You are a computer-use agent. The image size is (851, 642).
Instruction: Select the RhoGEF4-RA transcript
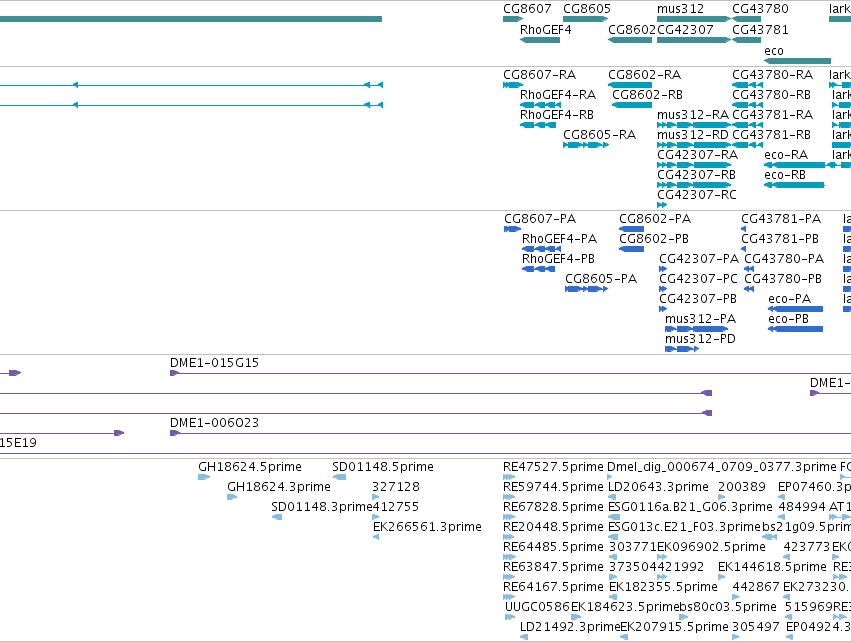(x=540, y=105)
